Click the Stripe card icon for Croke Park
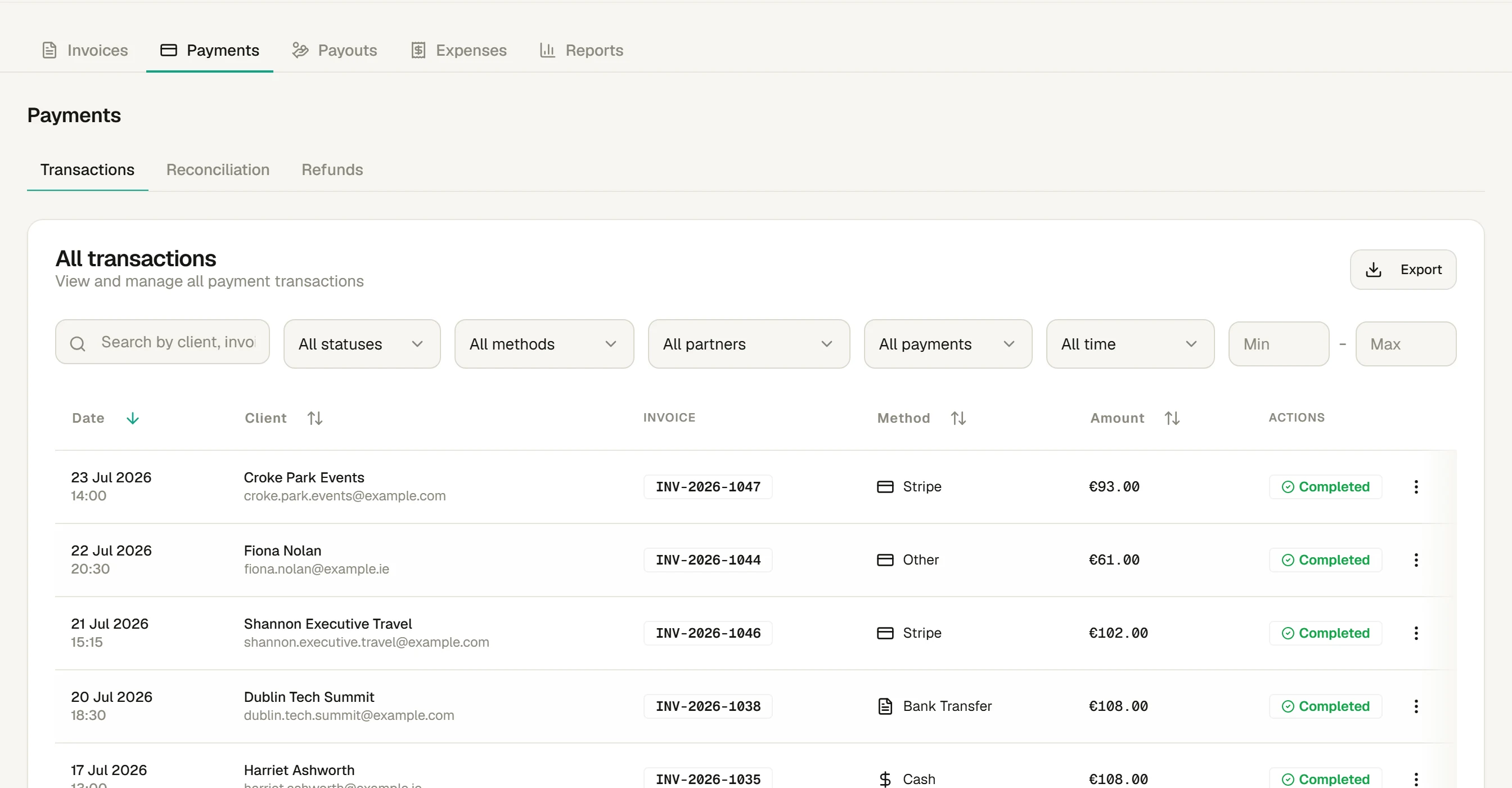The height and width of the screenshot is (788, 1512). 885,487
